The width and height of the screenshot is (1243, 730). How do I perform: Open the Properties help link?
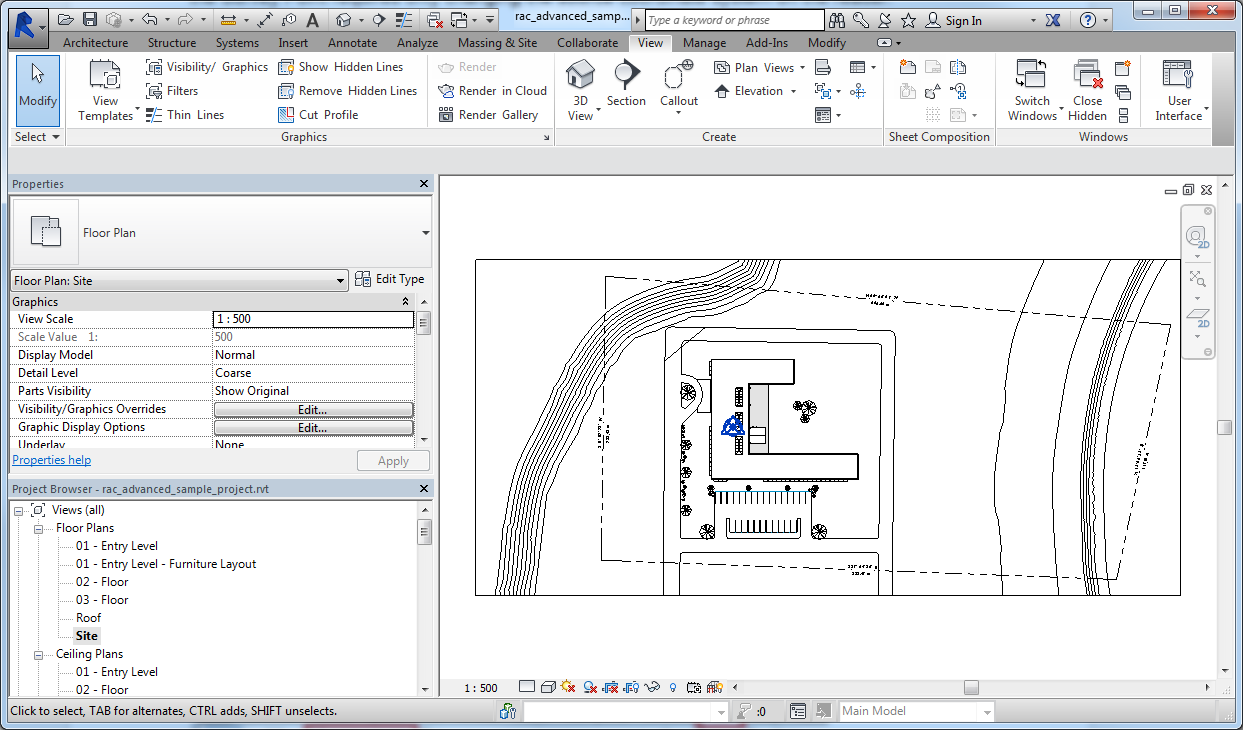52,460
